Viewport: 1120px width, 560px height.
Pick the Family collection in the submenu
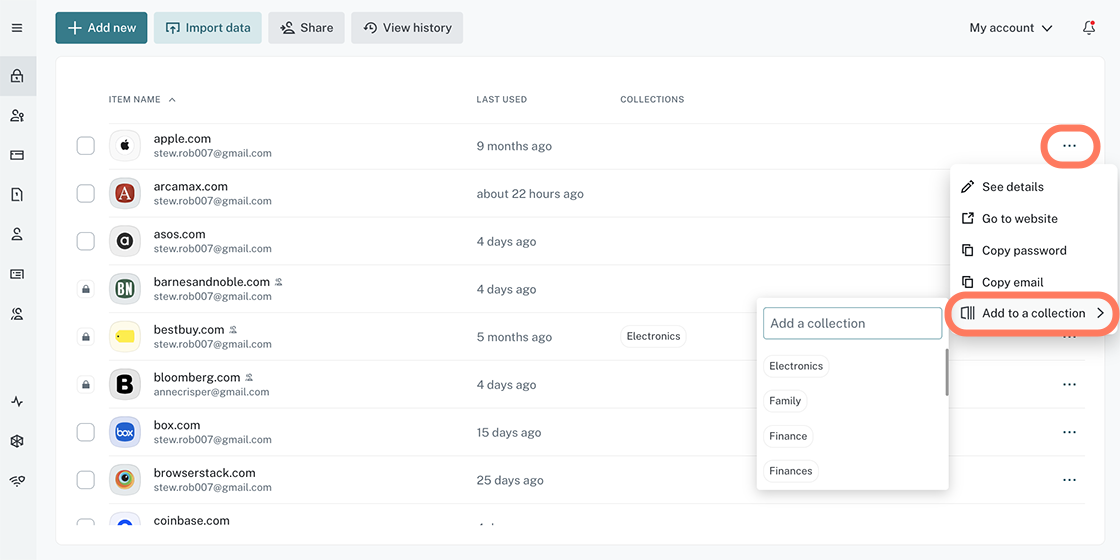tap(785, 401)
